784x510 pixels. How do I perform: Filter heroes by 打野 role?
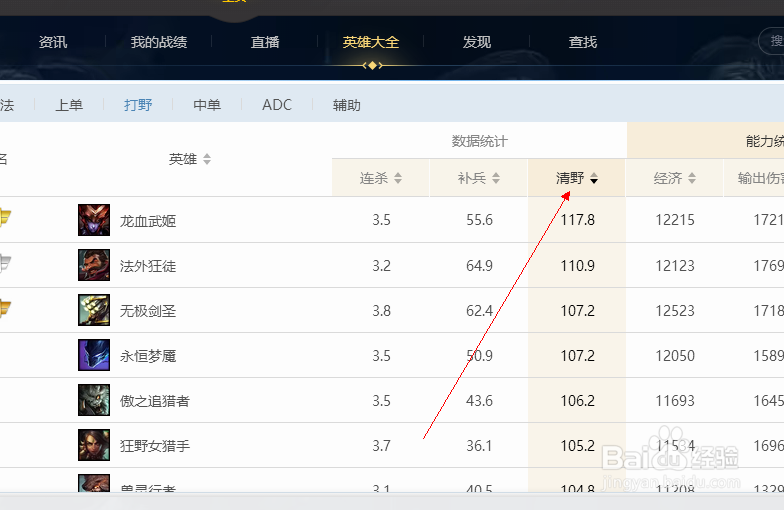tap(138, 105)
